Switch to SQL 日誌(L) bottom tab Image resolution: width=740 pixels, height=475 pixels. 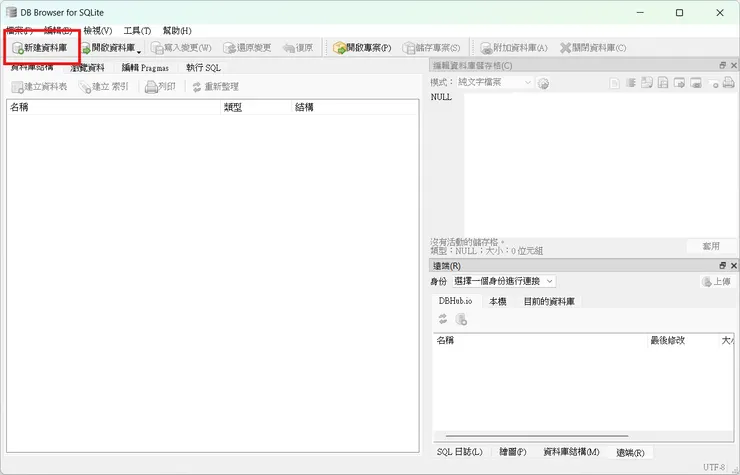[x=459, y=452]
